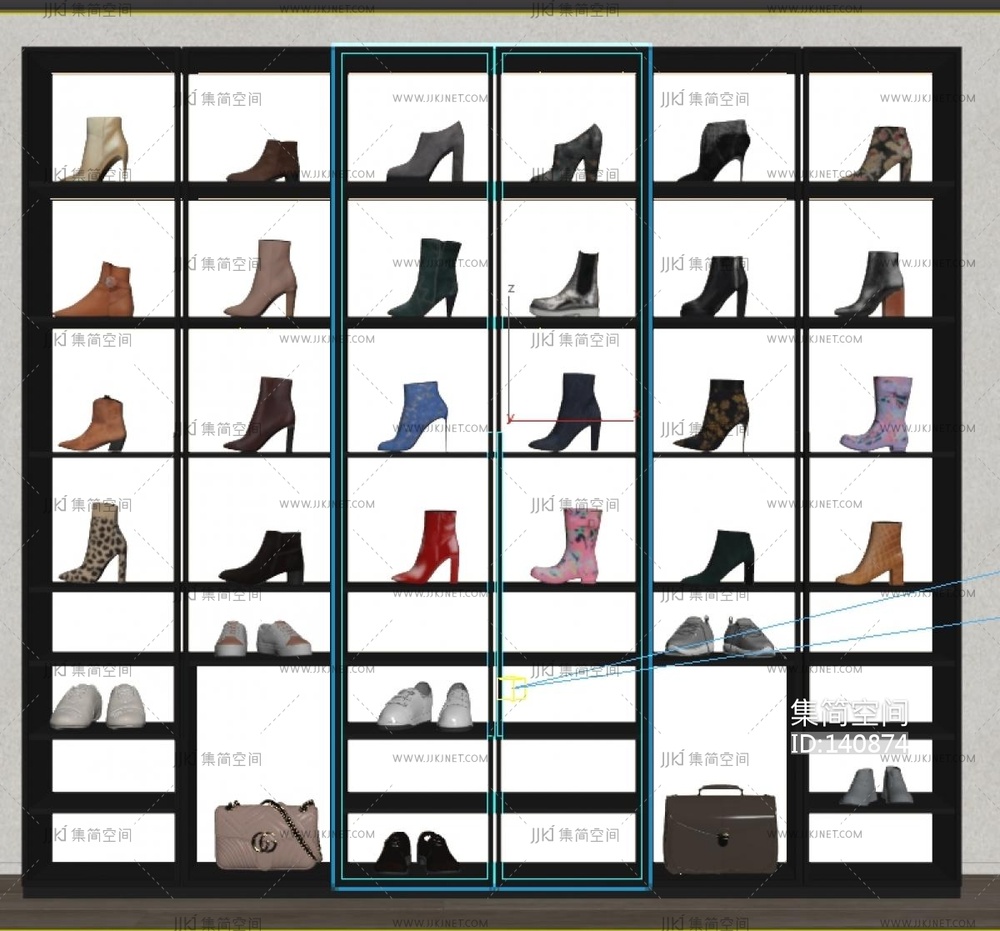Image resolution: width=1000 pixels, height=931 pixels.
Task: Click the tan quilted ankle boot
Action: click(x=871, y=554)
